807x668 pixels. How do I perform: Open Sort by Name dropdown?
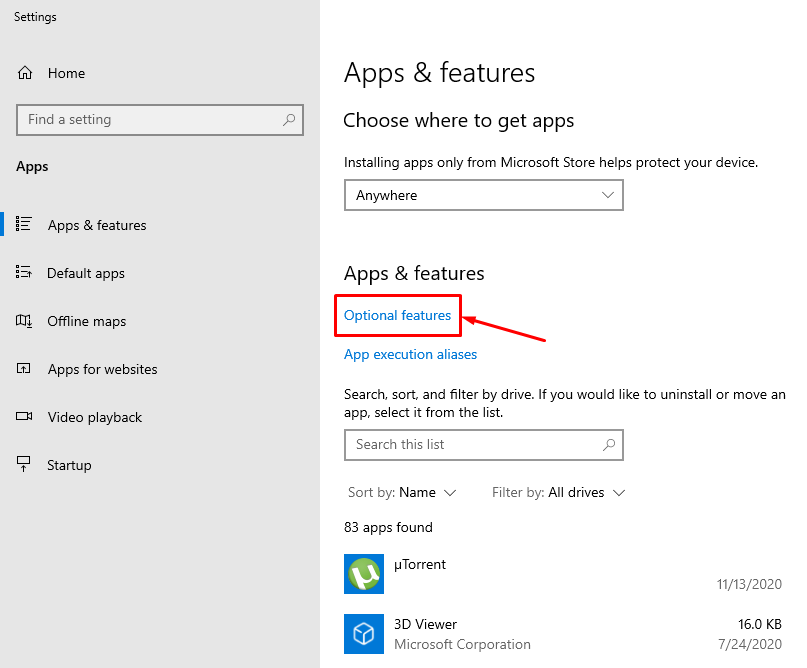tap(402, 493)
